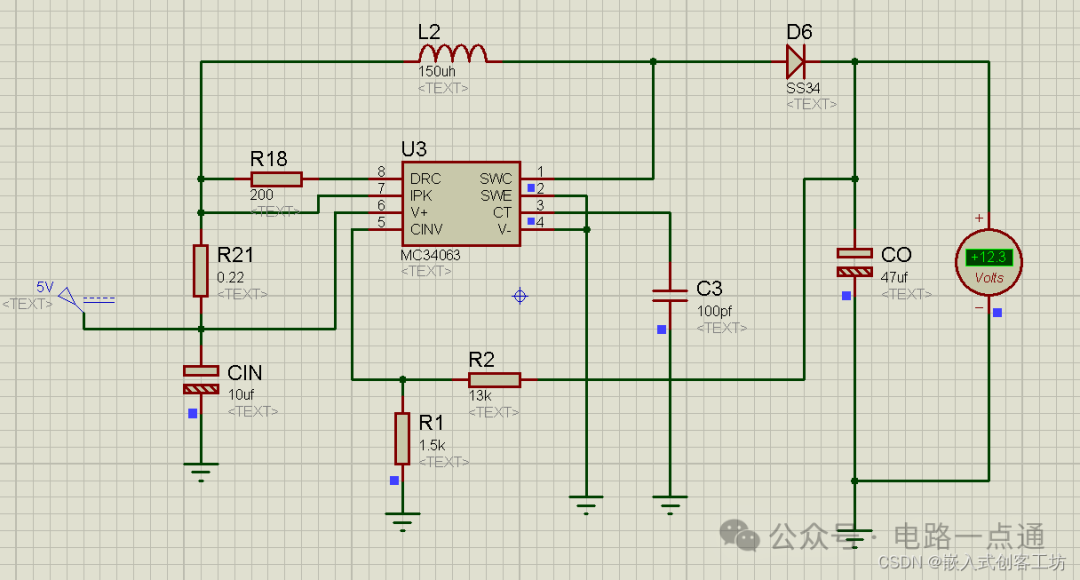
Task: Click the 100pf value of C3
Action: (x=714, y=311)
